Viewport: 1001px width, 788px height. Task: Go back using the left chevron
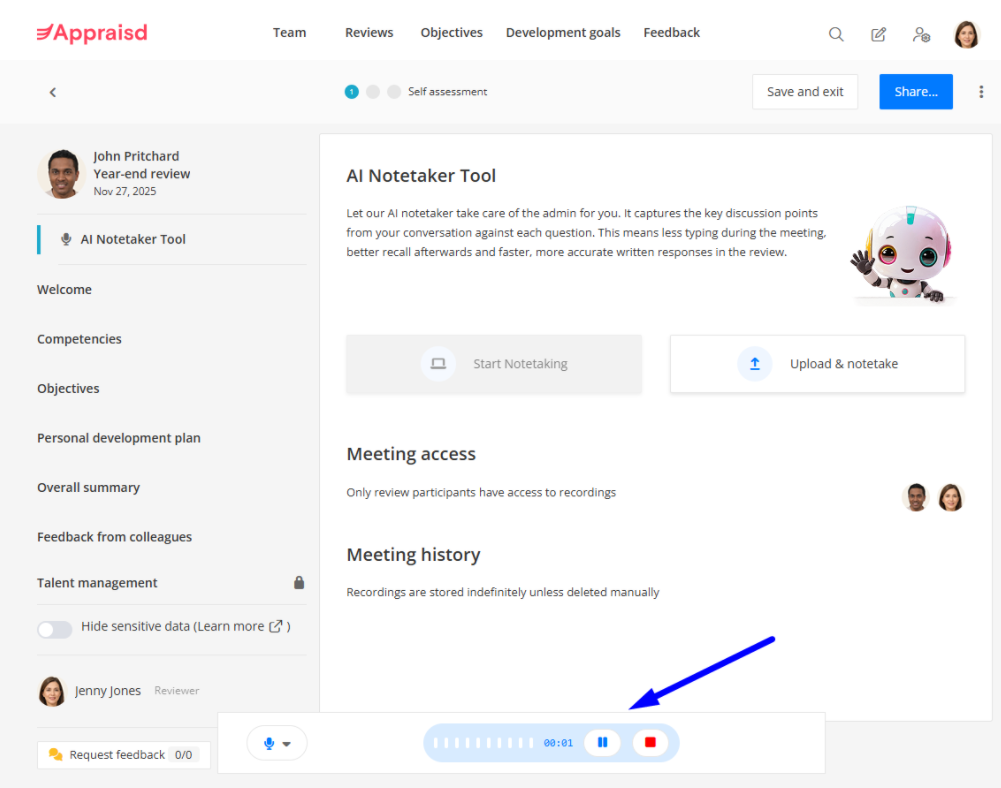tap(53, 92)
